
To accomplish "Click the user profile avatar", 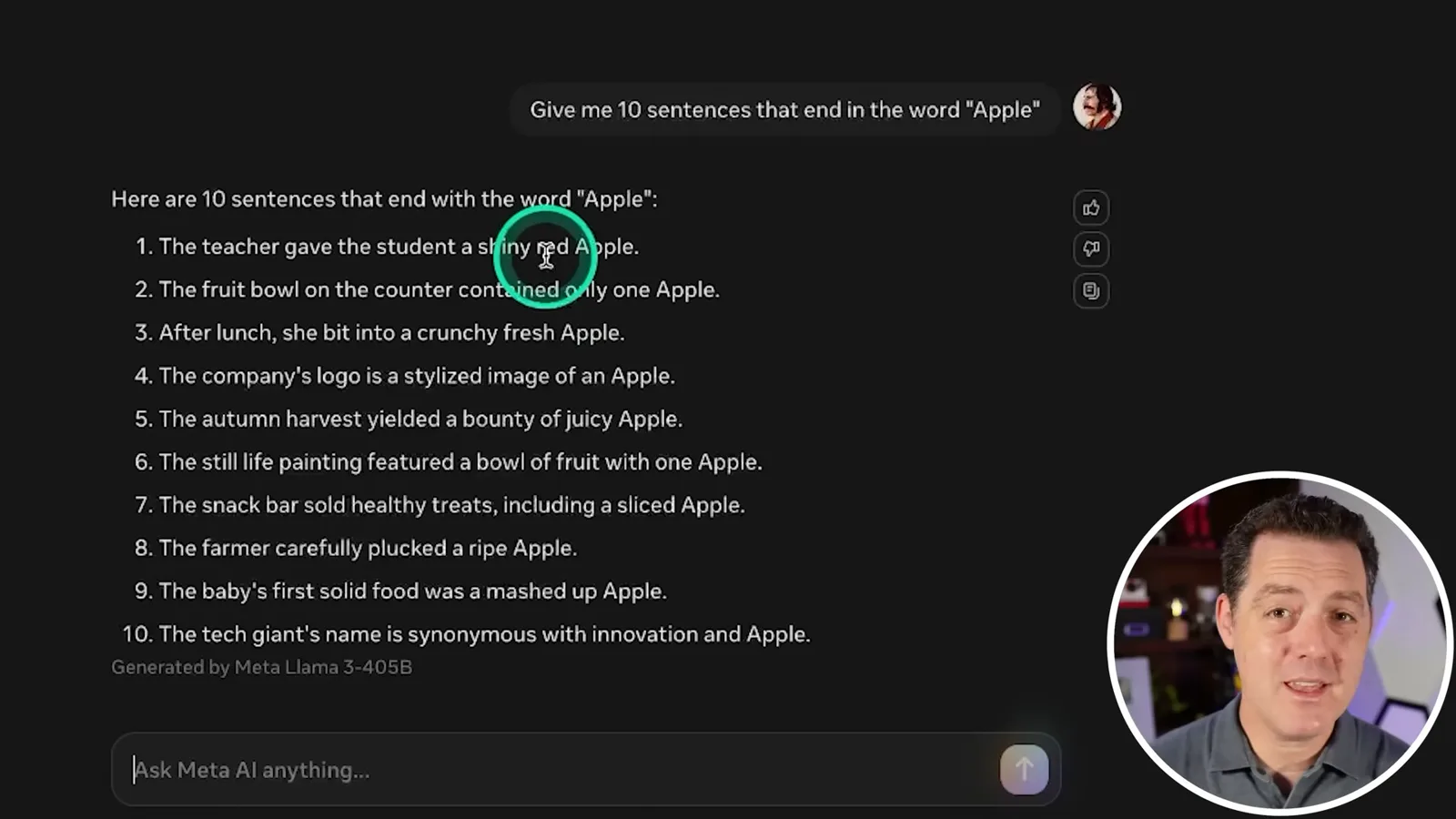I will point(1097,106).
